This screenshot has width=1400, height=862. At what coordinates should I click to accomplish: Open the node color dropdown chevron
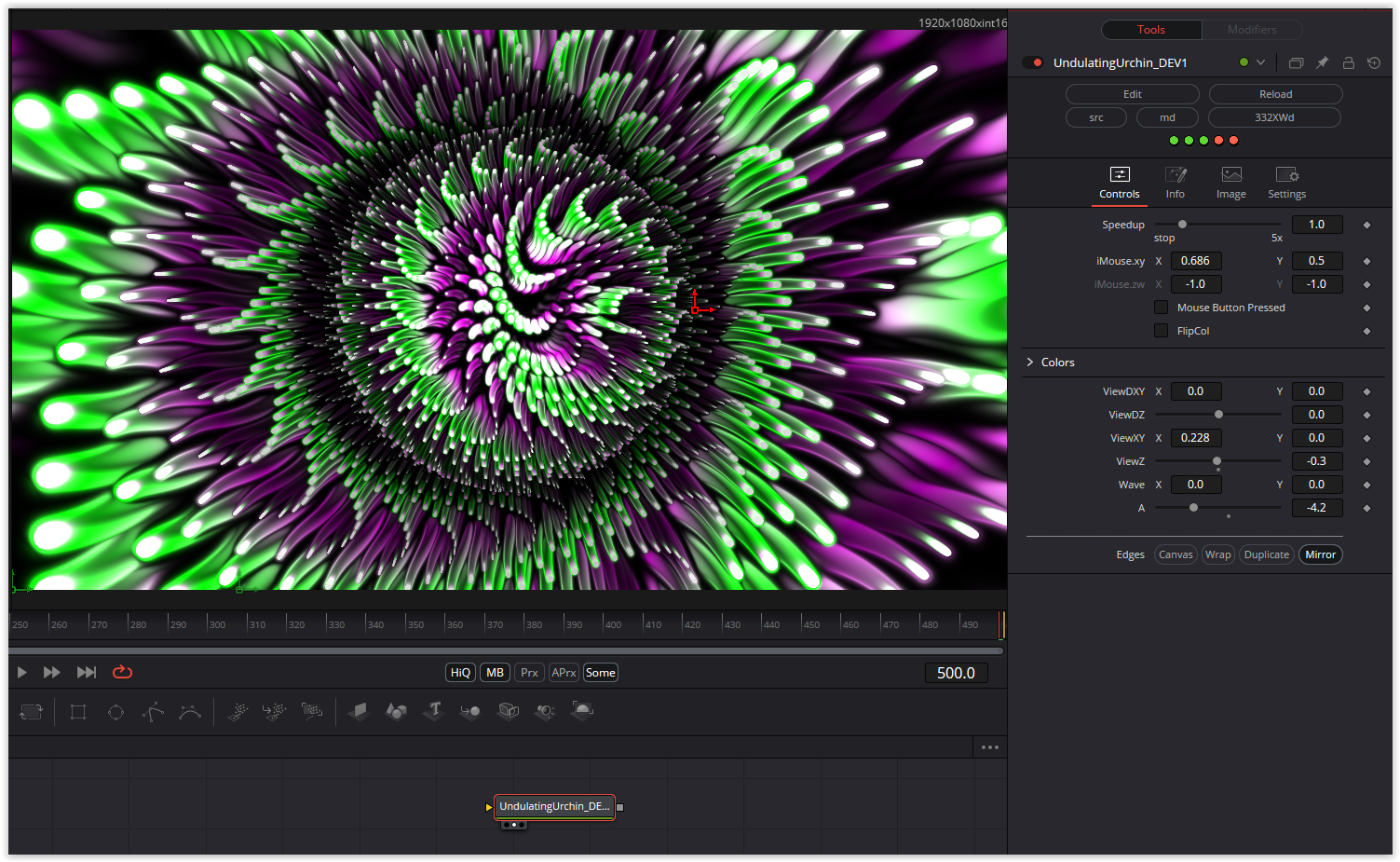pyautogui.click(x=1260, y=62)
